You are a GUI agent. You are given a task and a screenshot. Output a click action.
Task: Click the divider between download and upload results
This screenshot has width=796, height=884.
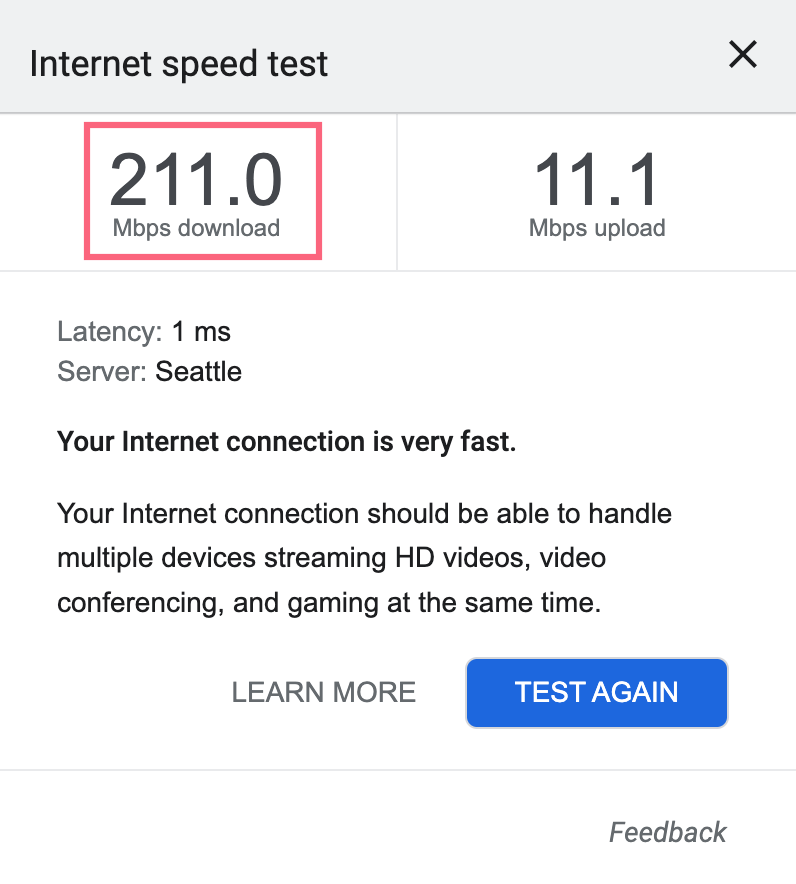pos(397,192)
